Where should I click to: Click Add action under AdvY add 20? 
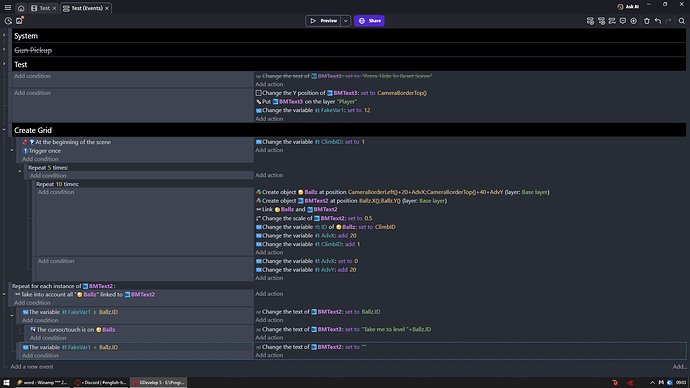tap(269, 278)
